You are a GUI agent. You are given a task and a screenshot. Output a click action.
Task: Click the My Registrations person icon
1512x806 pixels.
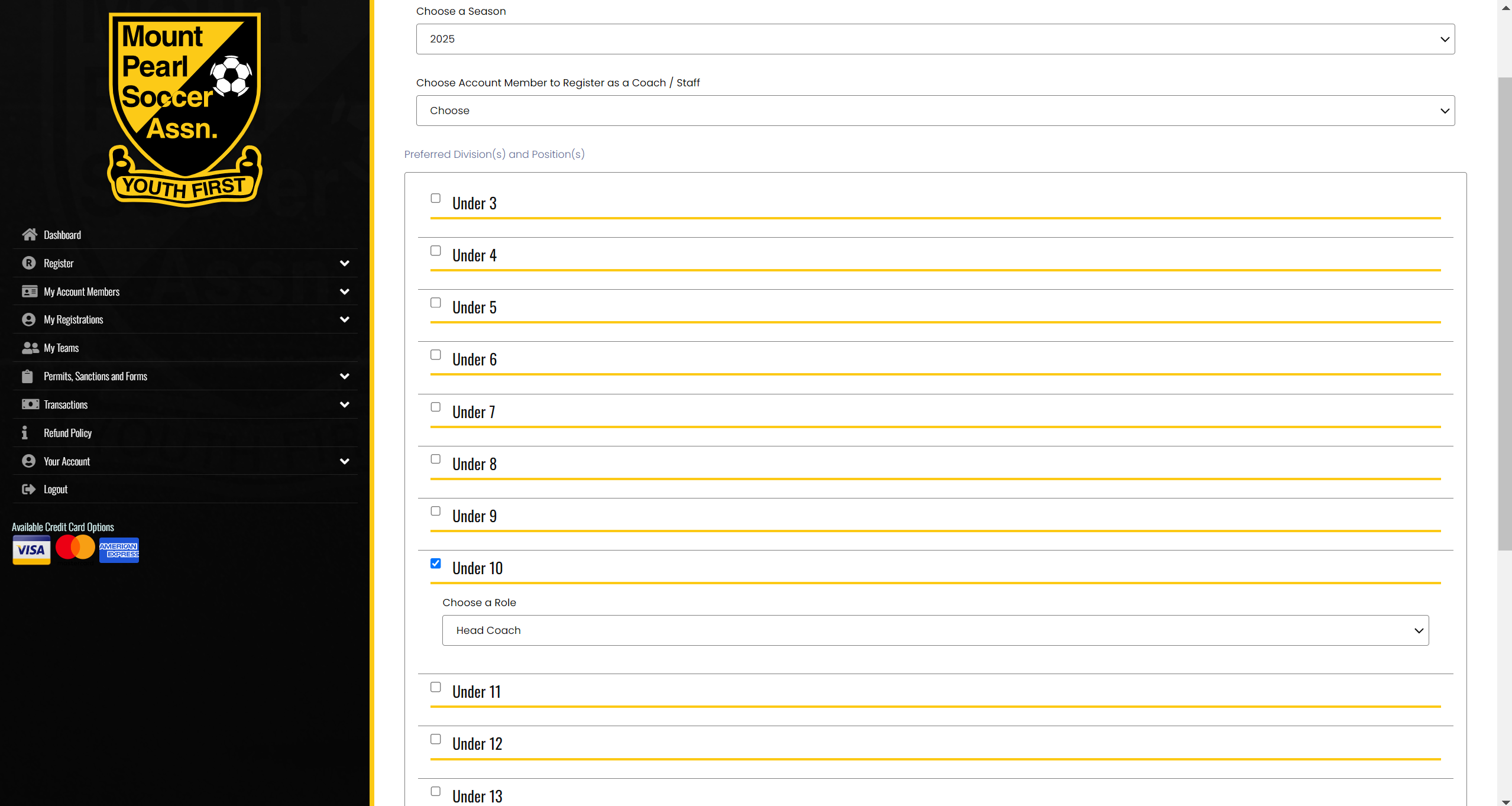click(29, 320)
